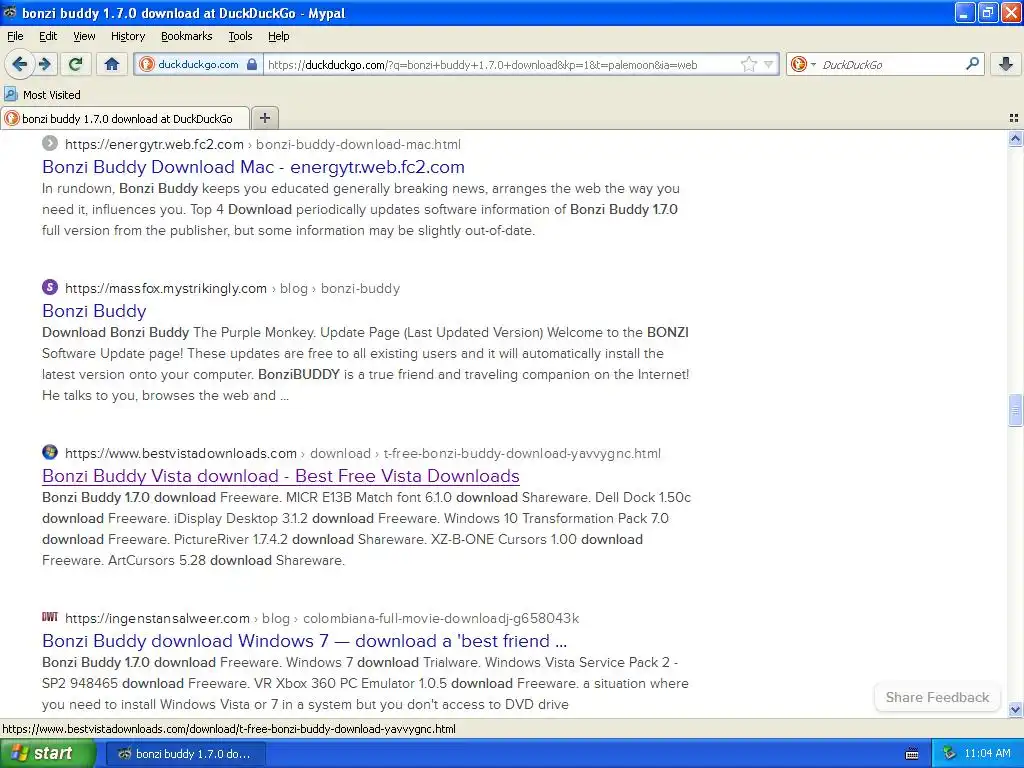This screenshot has width=1024, height=768.
Task: Open Bonzi Buddy Download Mac result link
Action: [x=253, y=167]
